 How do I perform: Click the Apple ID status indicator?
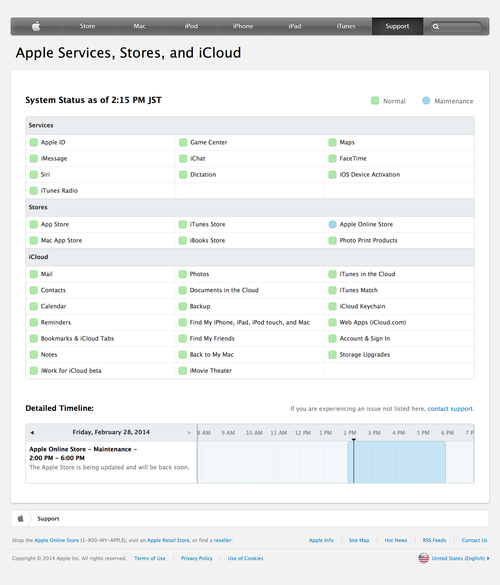34,142
